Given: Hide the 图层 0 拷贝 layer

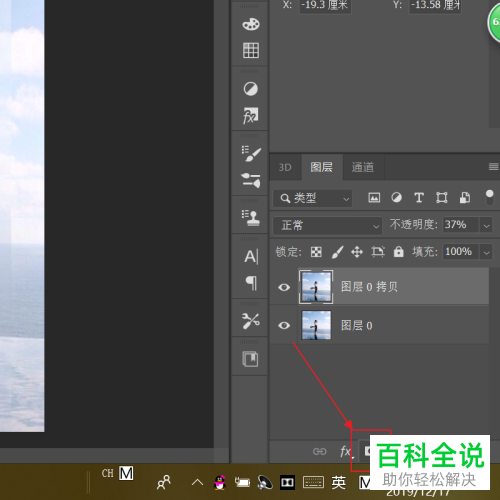Looking at the screenshot, I should click(x=284, y=287).
